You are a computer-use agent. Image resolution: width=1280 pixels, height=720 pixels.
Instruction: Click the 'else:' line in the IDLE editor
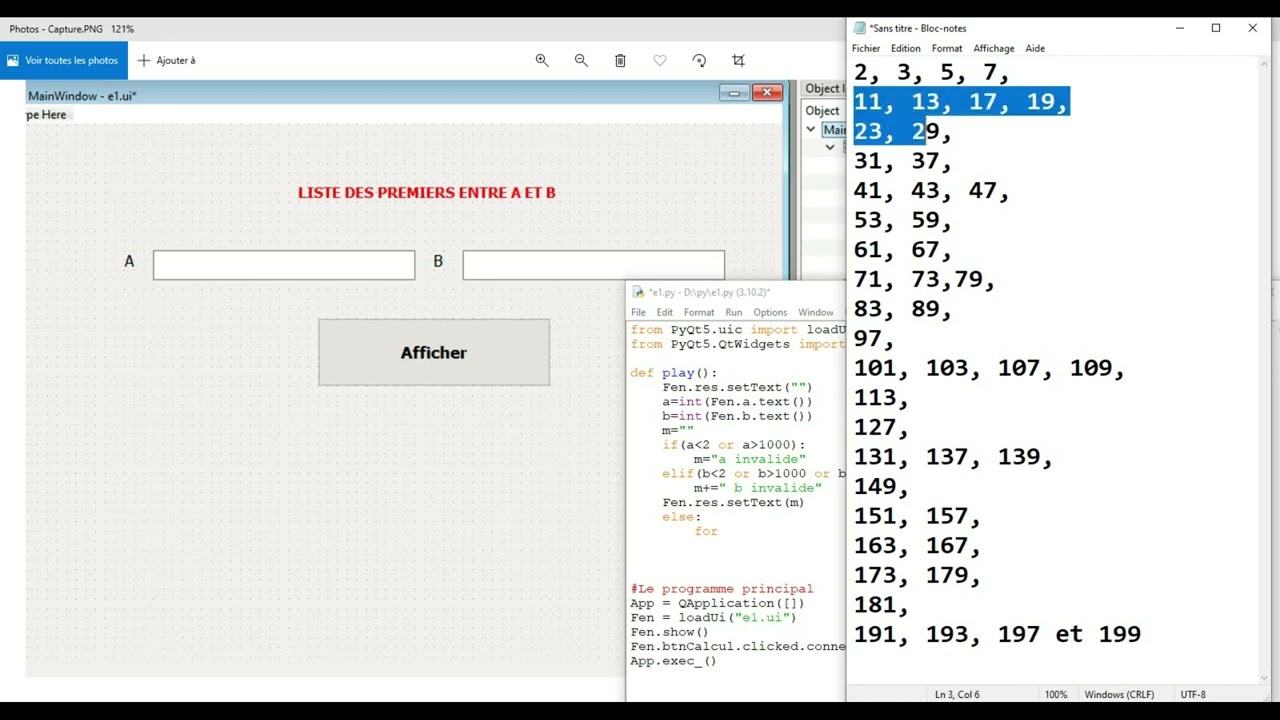point(682,517)
